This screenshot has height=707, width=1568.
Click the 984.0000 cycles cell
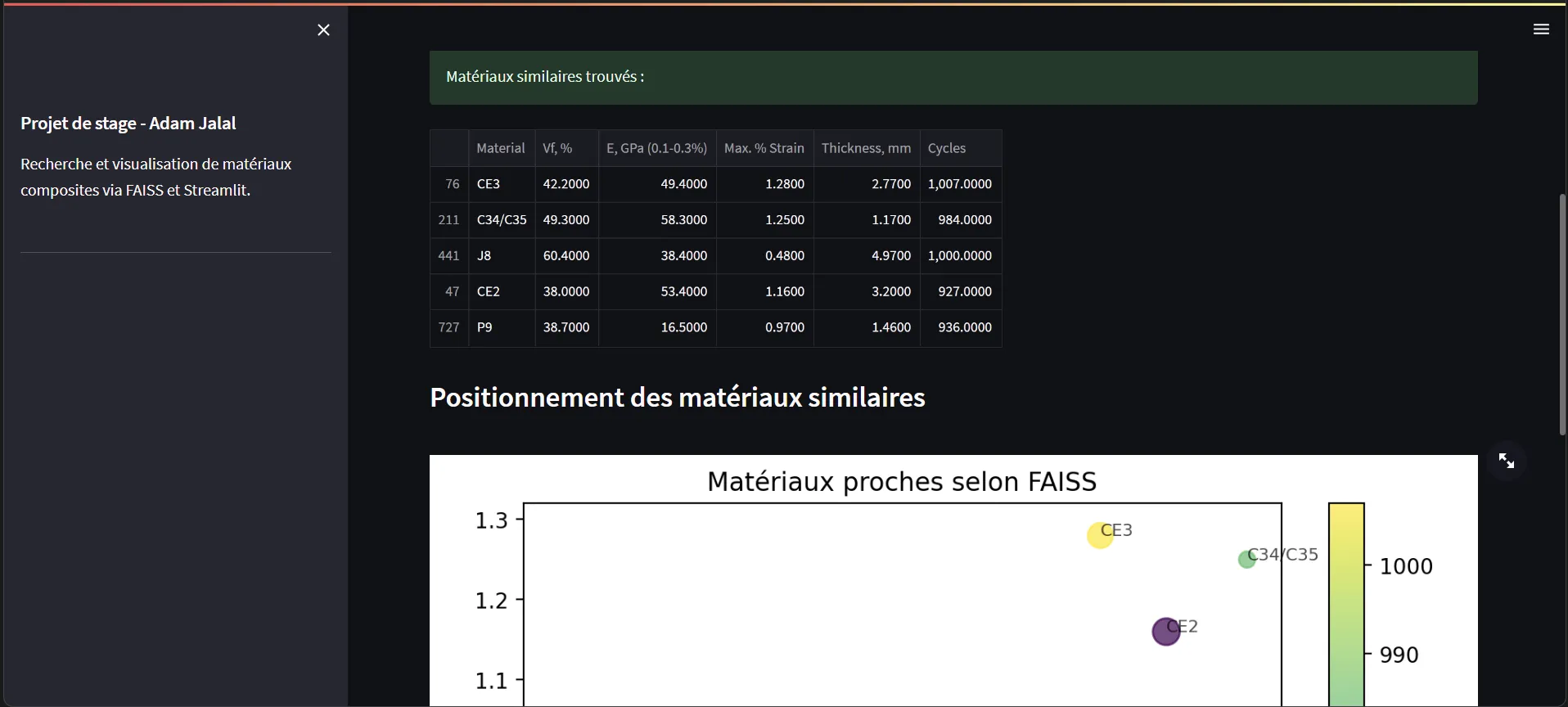pos(961,220)
